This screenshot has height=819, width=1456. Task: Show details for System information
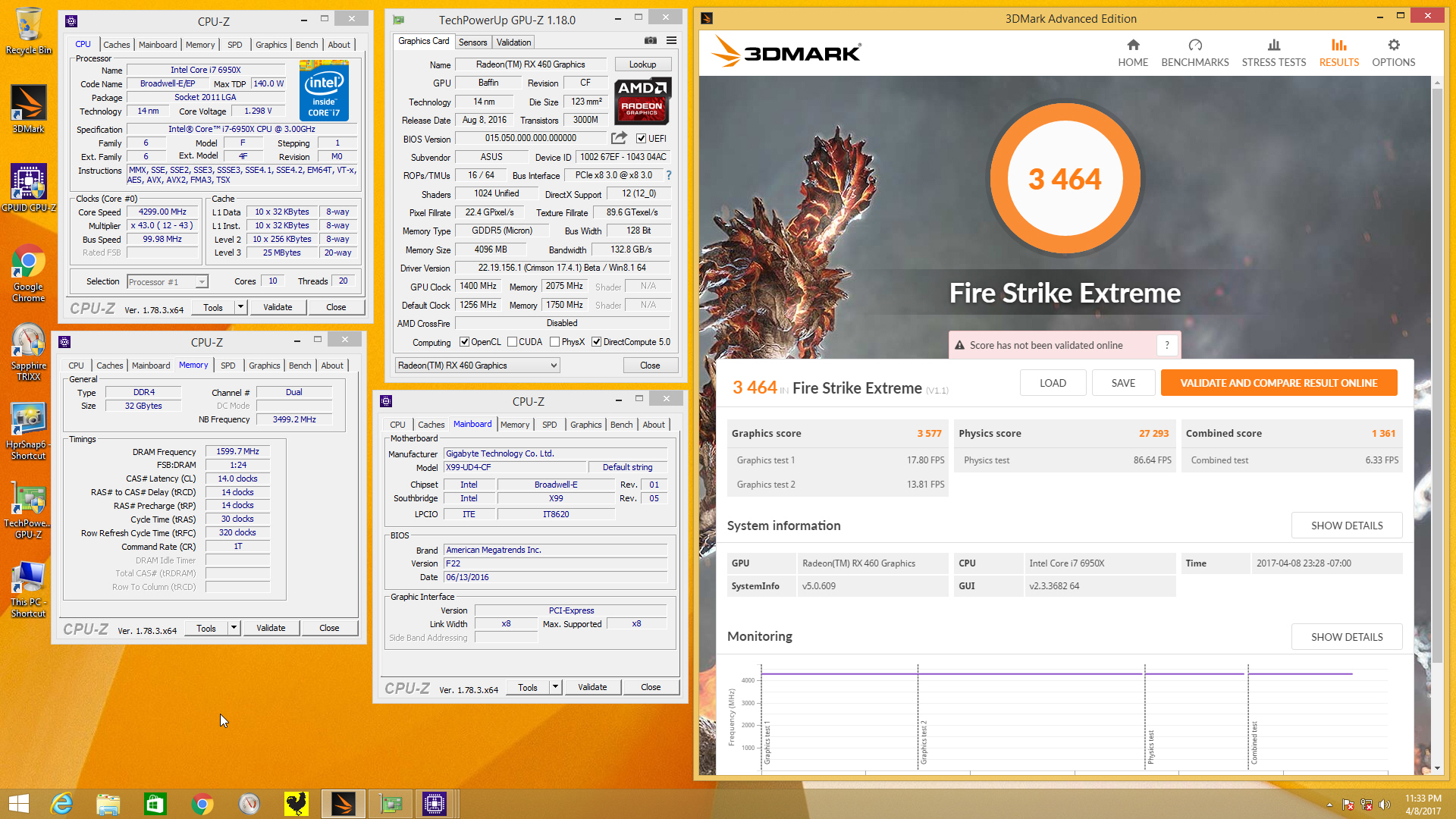click(x=1347, y=526)
